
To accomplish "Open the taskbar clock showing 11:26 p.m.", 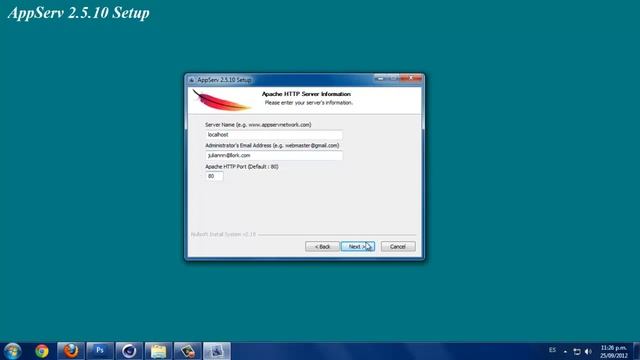I will [613, 351].
